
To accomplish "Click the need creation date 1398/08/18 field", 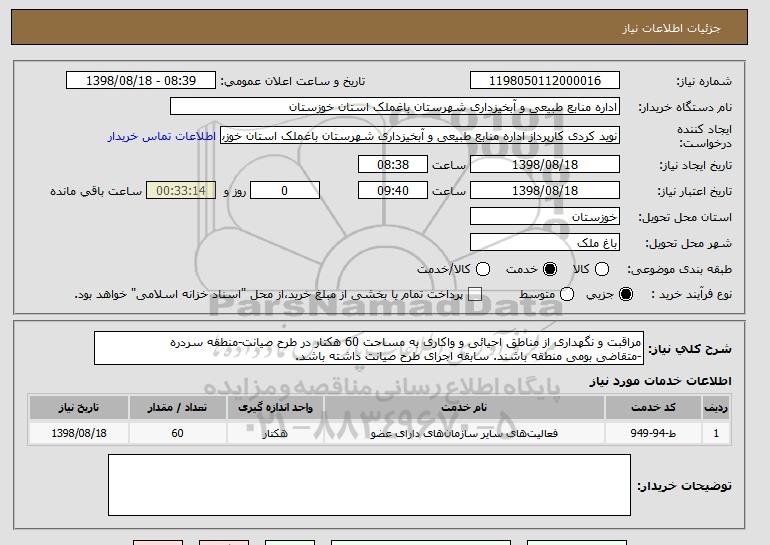I will tap(545, 164).
